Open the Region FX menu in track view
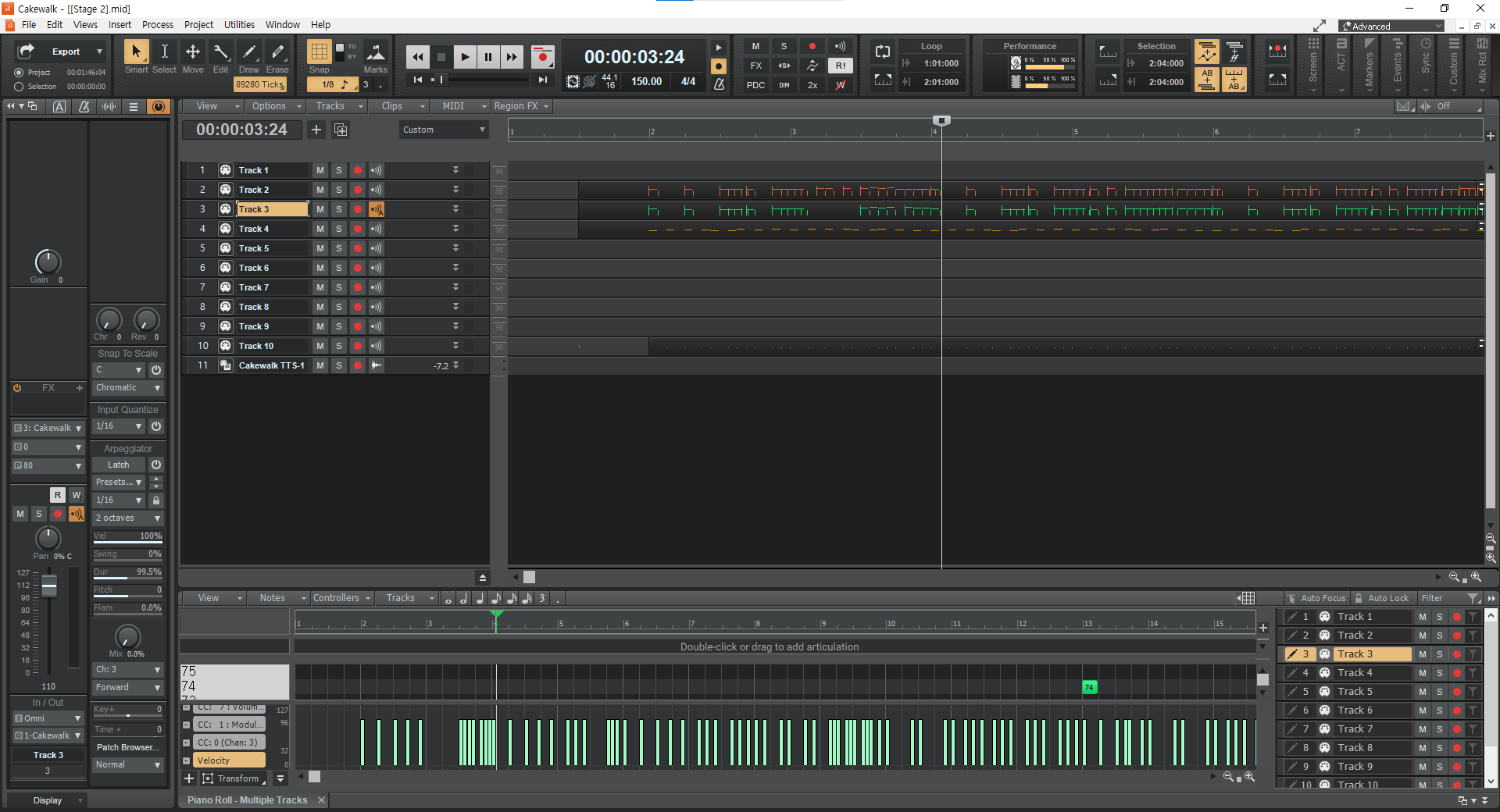Image resolution: width=1500 pixels, height=812 pixels. [521, 106]
